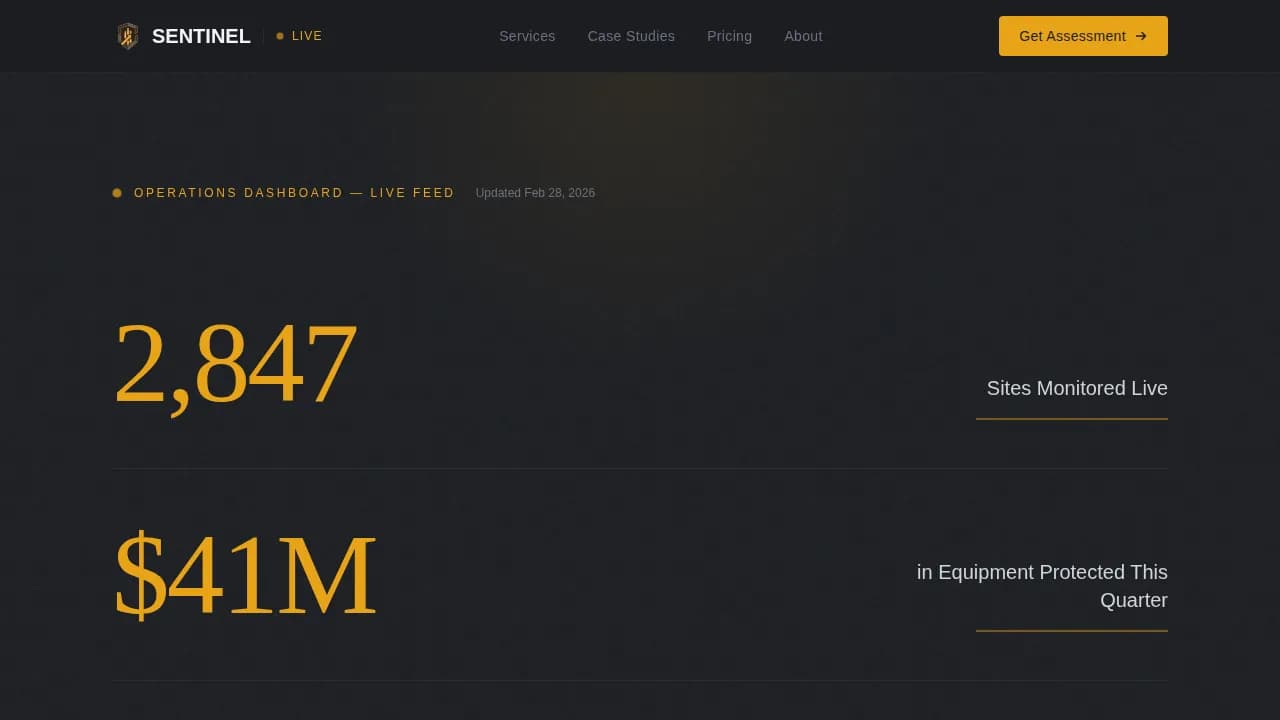Click the gold underline below Equipment Protected label
The width and height of the screenshot is (1280, 720).
coord(1071,631)
